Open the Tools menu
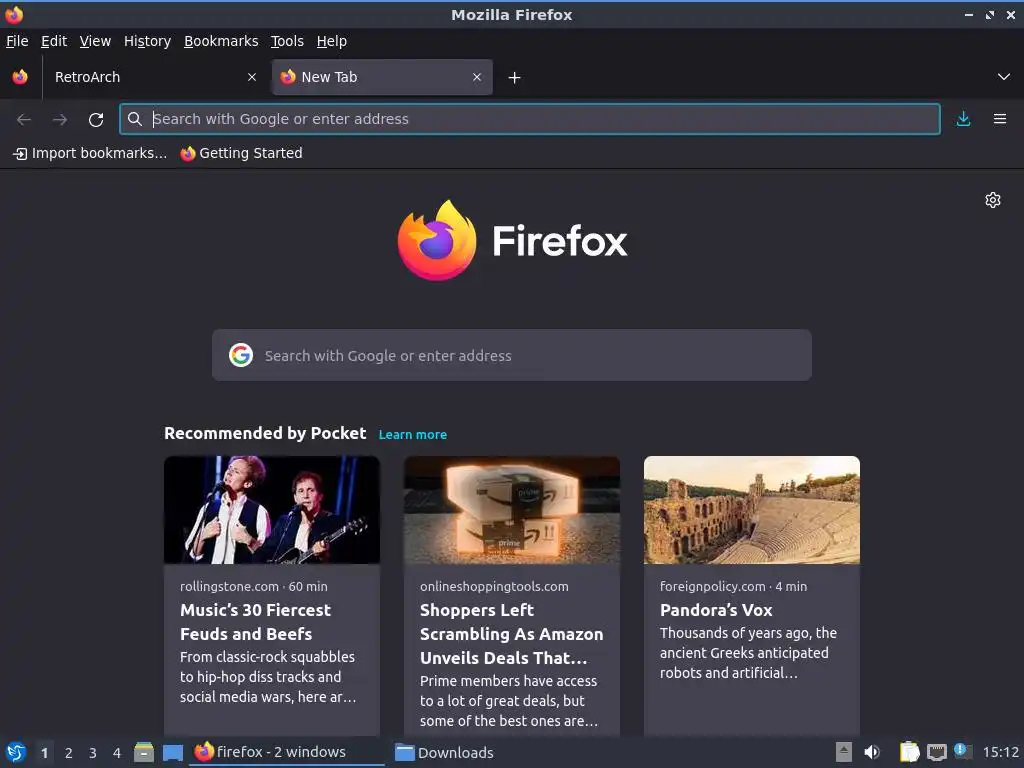 coord(287,41)
